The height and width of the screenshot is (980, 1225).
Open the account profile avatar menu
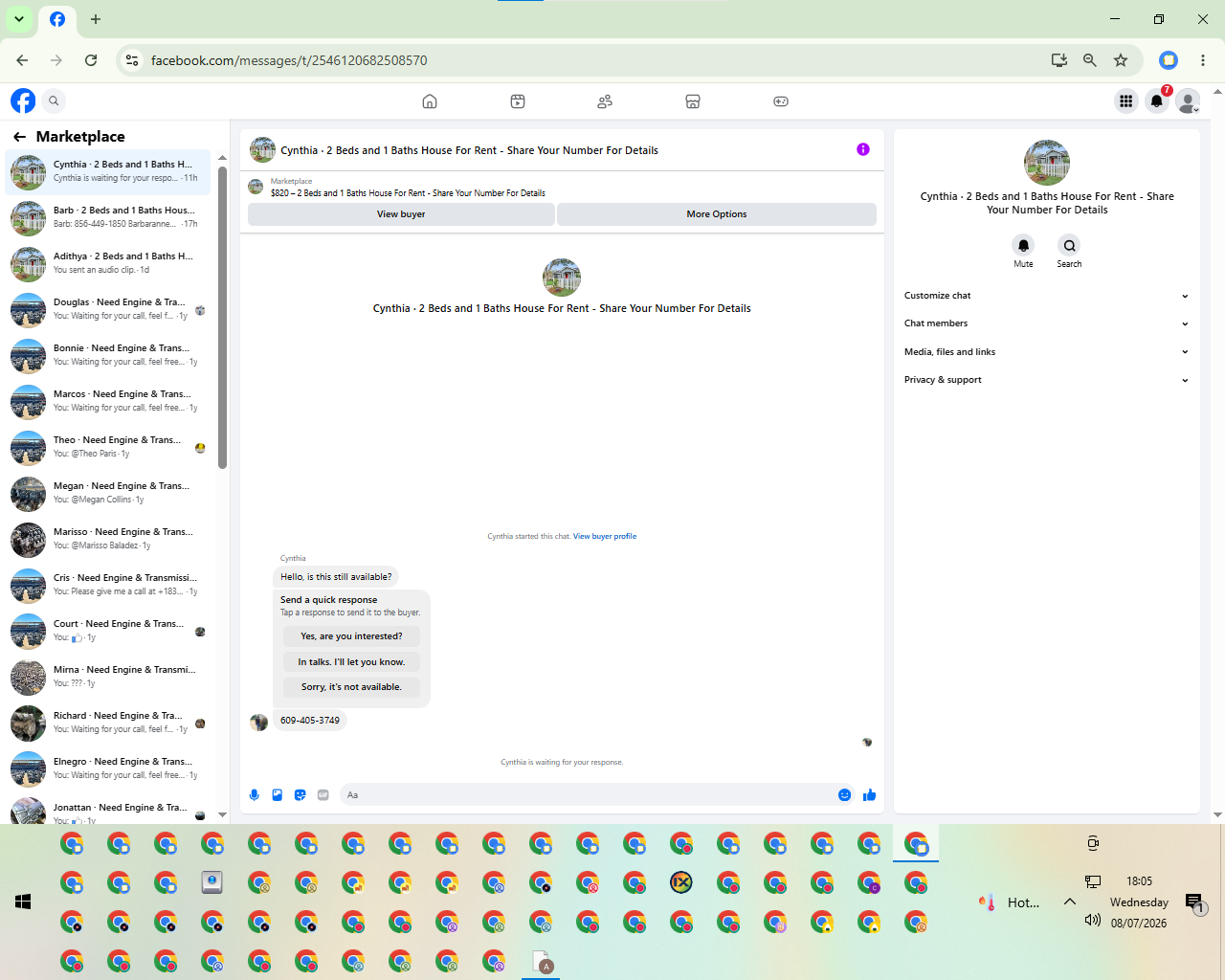[1188, 100]
